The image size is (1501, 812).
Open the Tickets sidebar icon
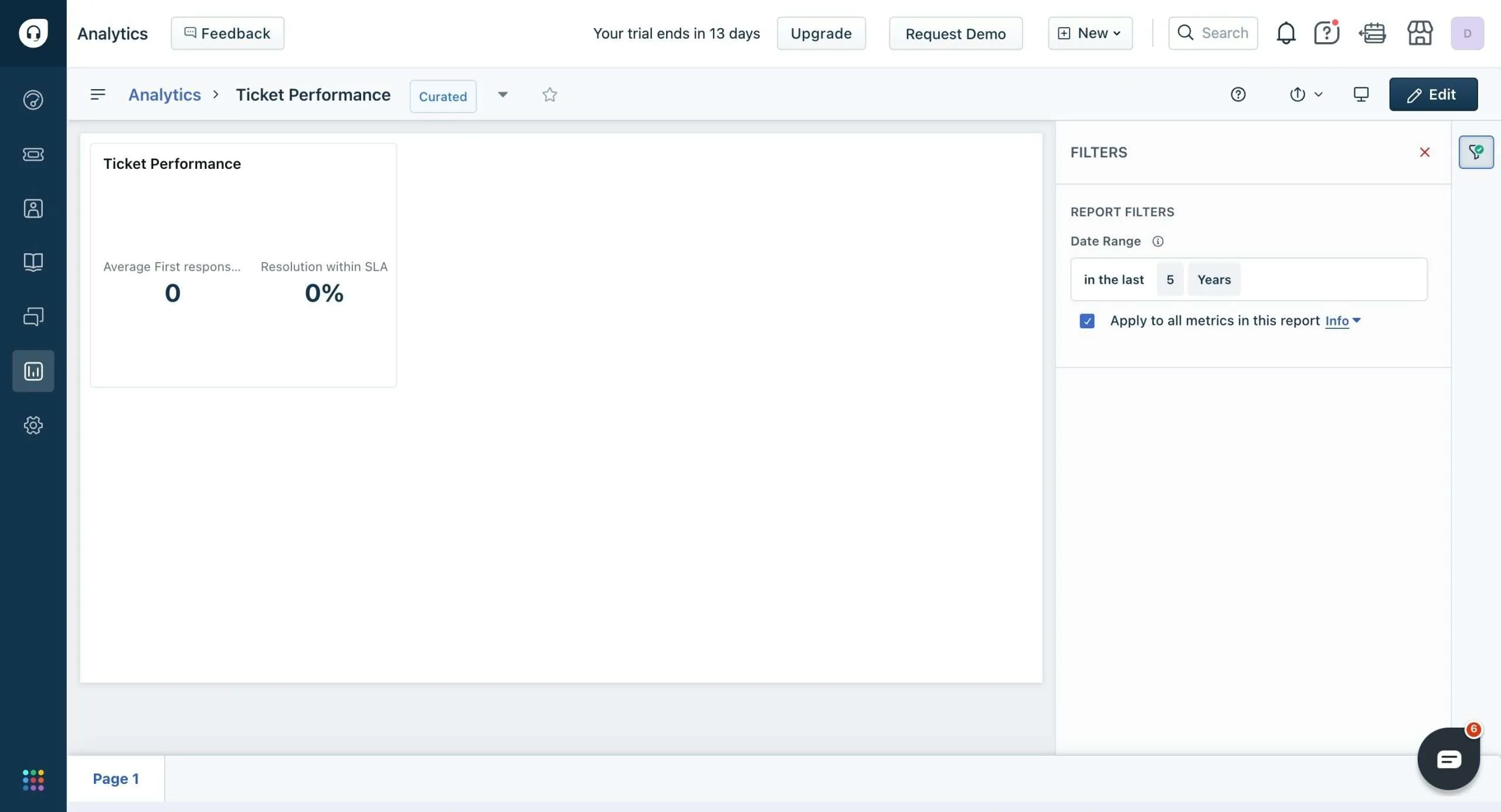(33, 154)
